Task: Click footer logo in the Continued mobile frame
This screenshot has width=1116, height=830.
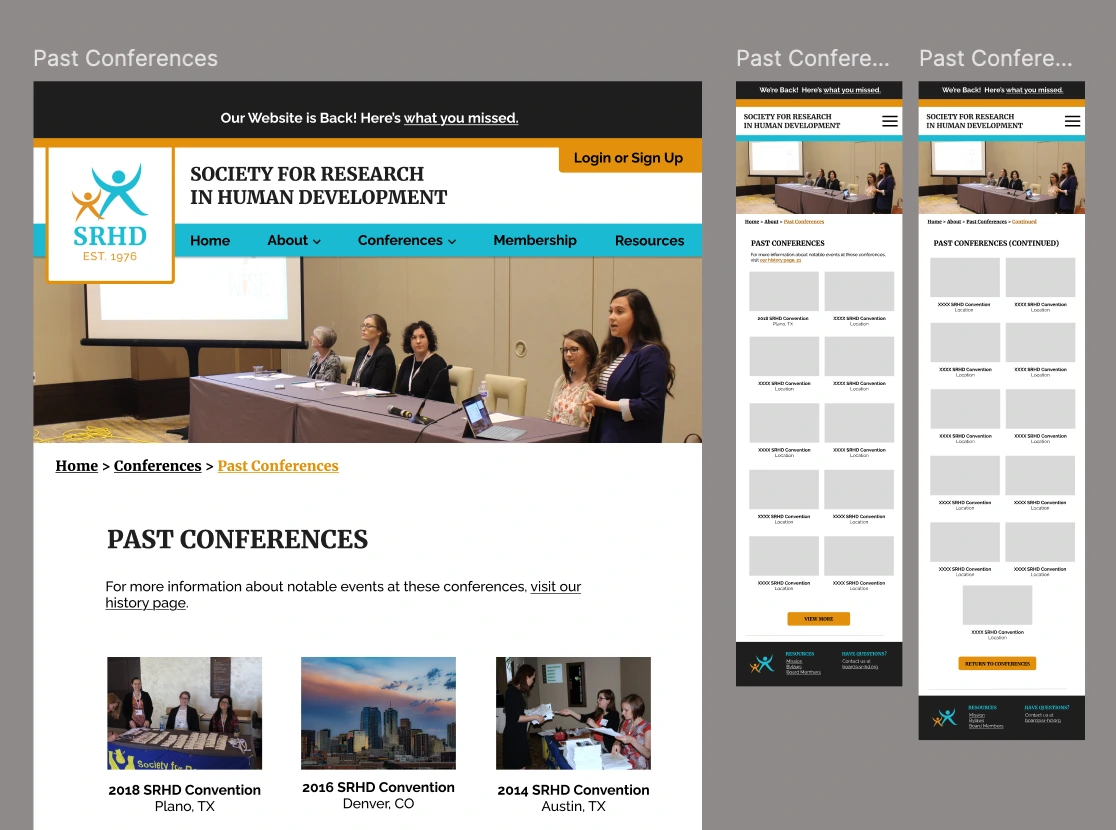Action: coord(944,718)
